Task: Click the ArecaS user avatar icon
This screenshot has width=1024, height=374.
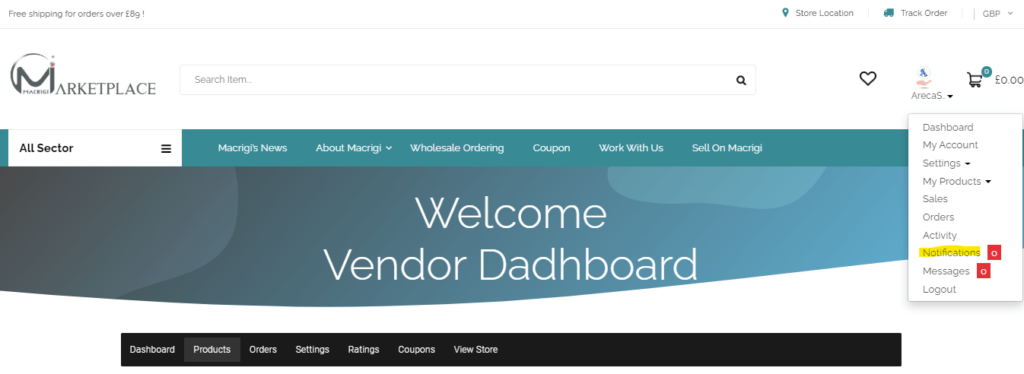Action: click(923, 78)
